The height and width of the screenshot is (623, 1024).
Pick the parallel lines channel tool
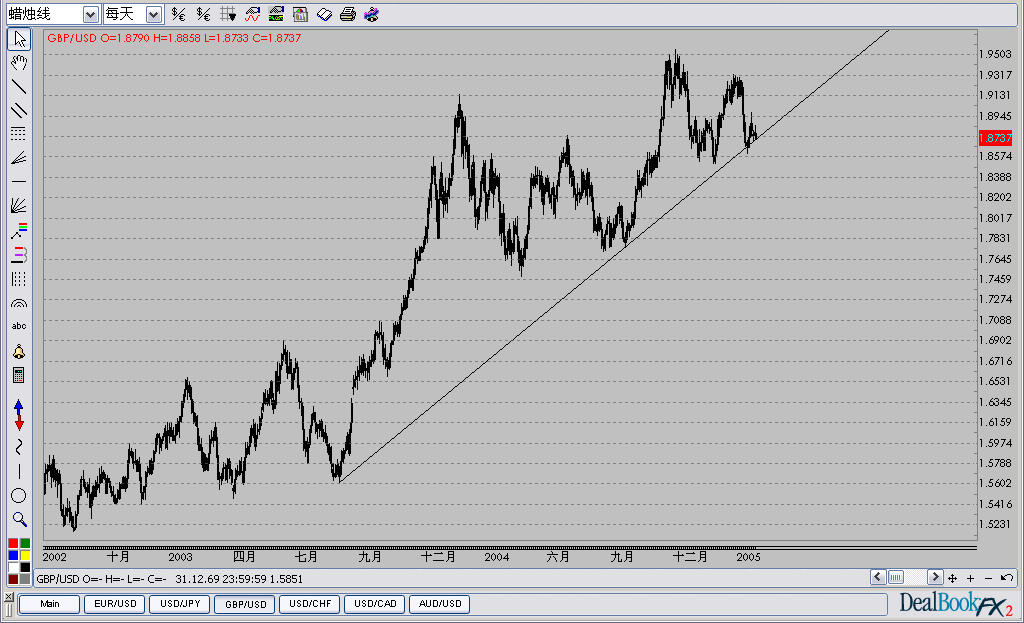(x=19, y=110)
